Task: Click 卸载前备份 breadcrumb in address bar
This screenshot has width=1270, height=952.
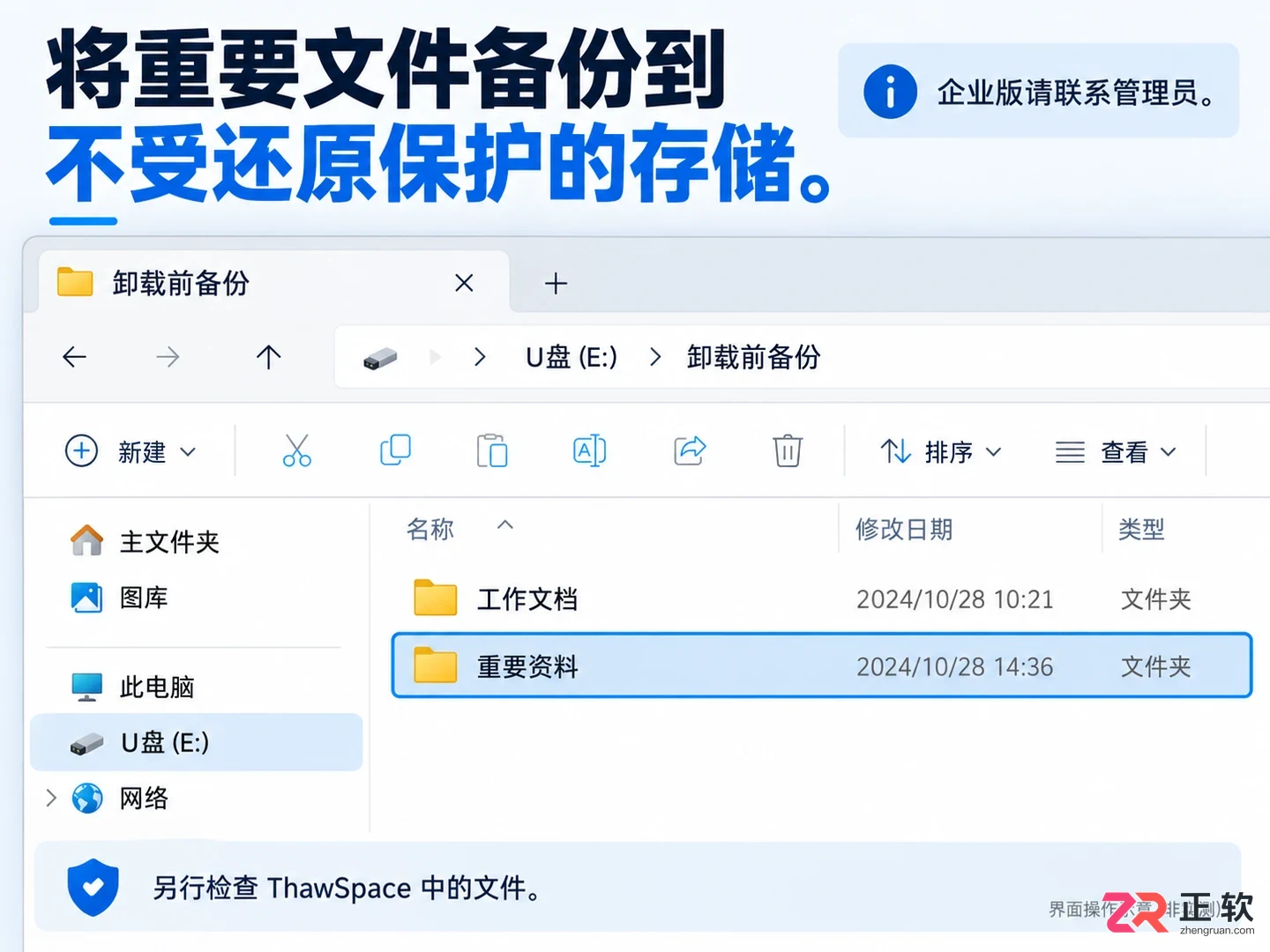Action: click(x=754, y=357)
